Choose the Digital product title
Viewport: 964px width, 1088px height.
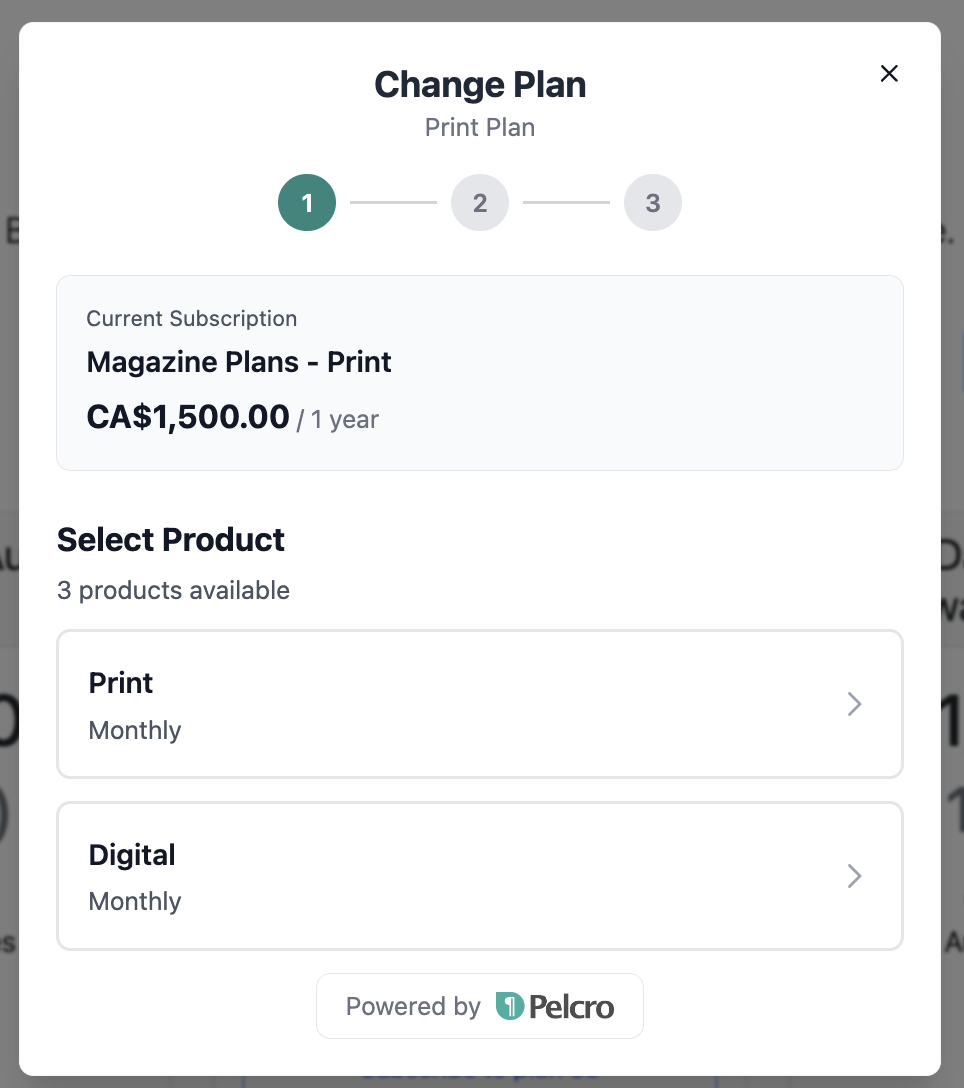tap(132, 855)
